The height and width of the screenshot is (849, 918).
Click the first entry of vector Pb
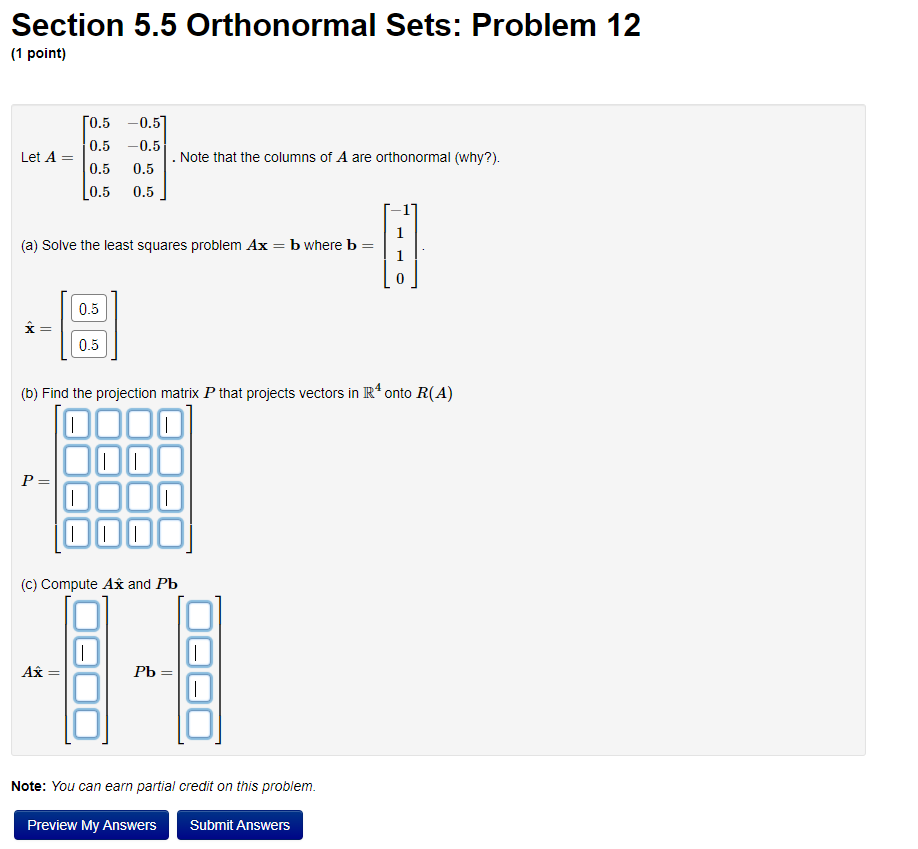198,615
